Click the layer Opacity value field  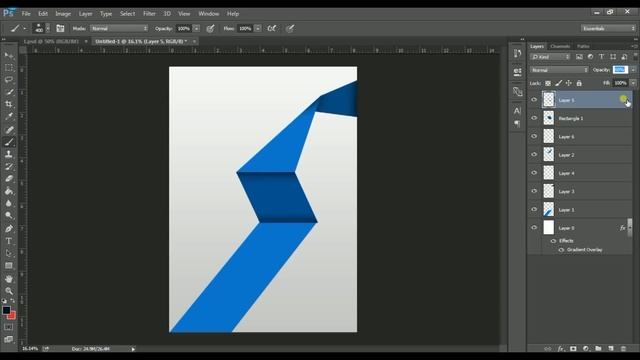[x=620, y=70]
